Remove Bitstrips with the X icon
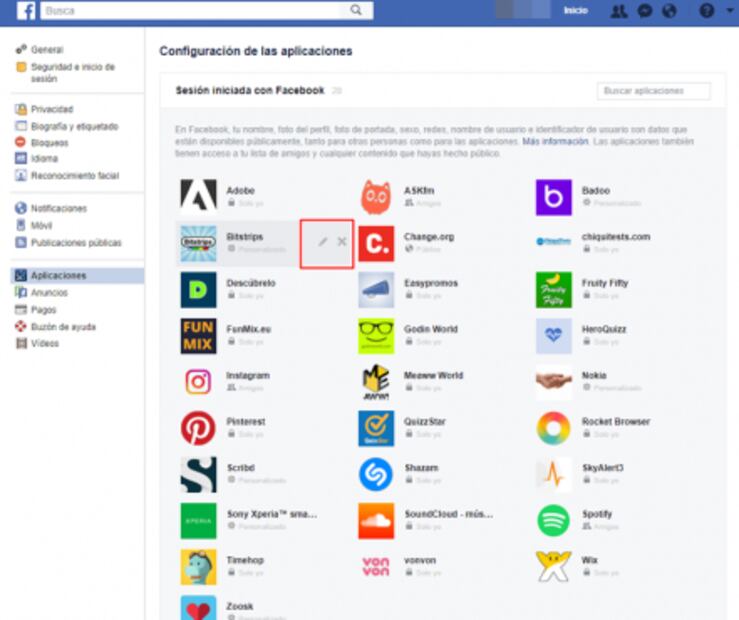The image size is (739, 620). tap(342, 242)
